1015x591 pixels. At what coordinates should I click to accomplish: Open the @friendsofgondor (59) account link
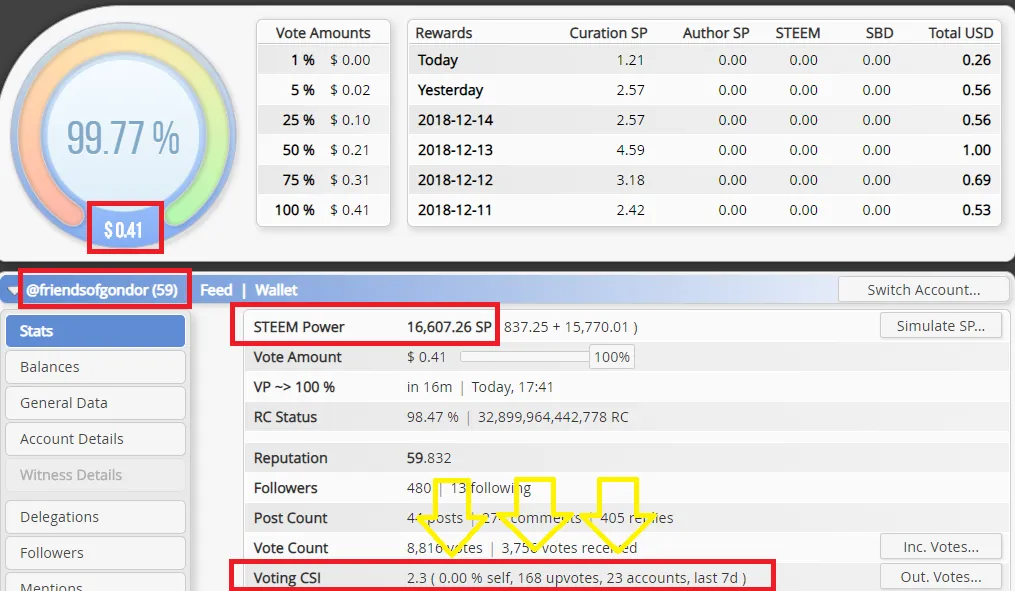click(x=102, y=290)
